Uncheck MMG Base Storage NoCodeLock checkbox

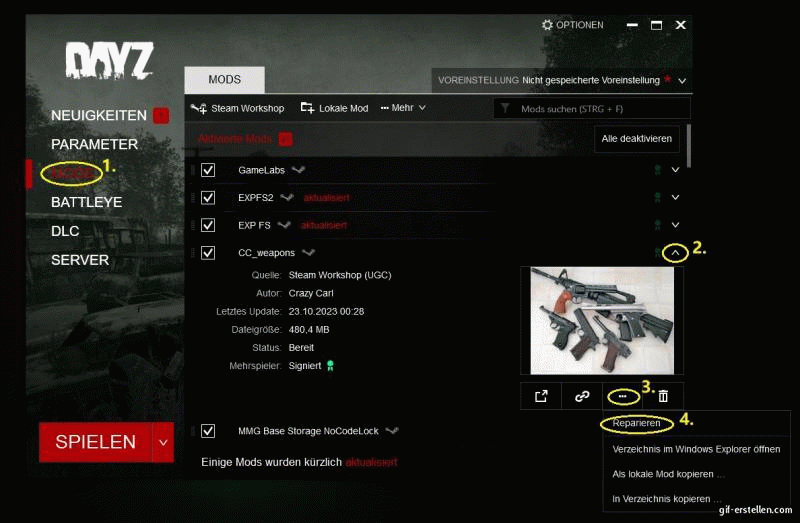click(x=208, y=431)
